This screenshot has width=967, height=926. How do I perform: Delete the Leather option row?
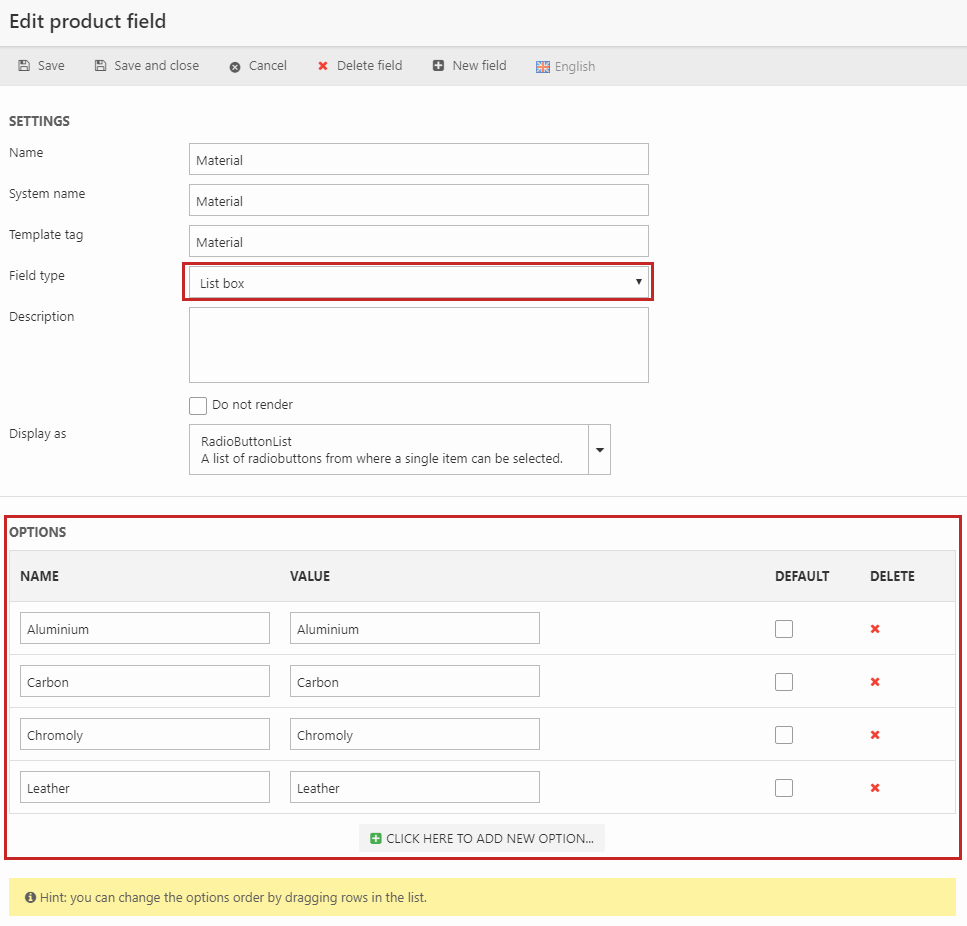pos(874,788)
